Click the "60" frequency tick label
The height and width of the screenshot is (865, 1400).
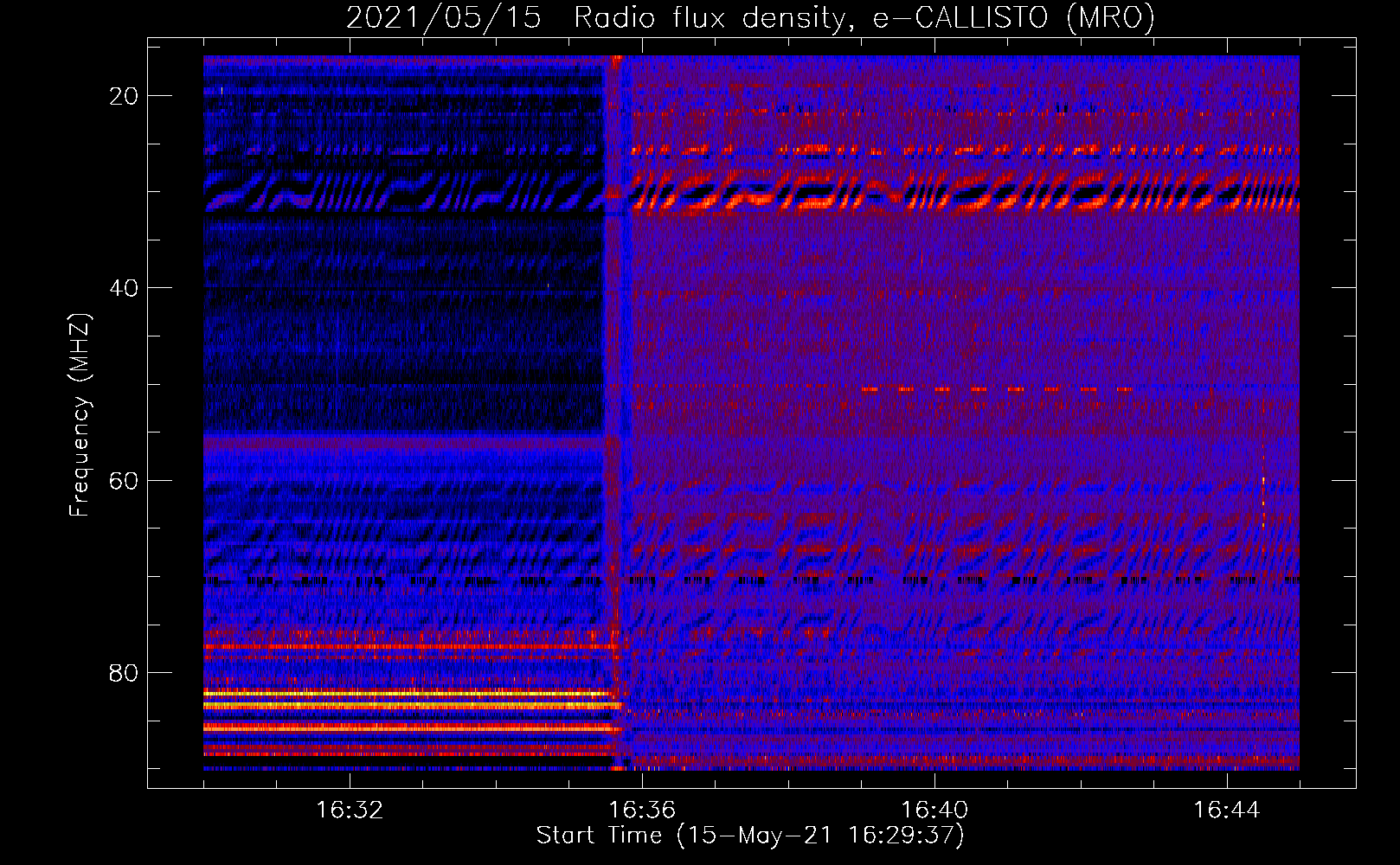point(125,480)
